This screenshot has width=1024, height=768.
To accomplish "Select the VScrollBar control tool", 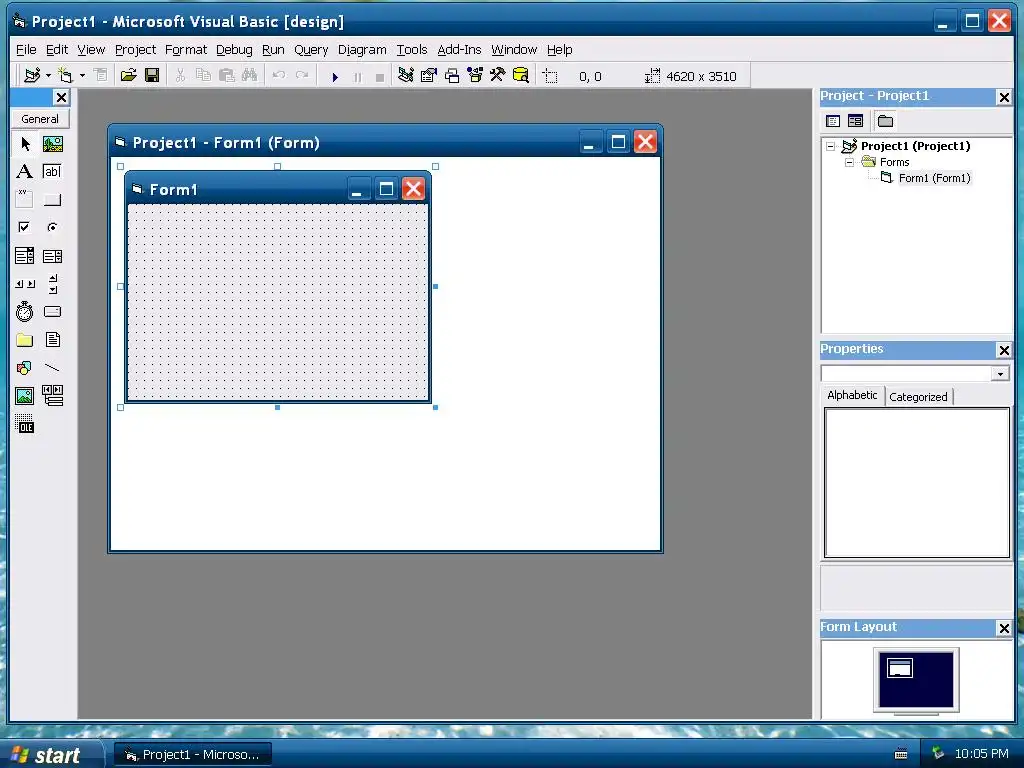I will pos(53,284).
